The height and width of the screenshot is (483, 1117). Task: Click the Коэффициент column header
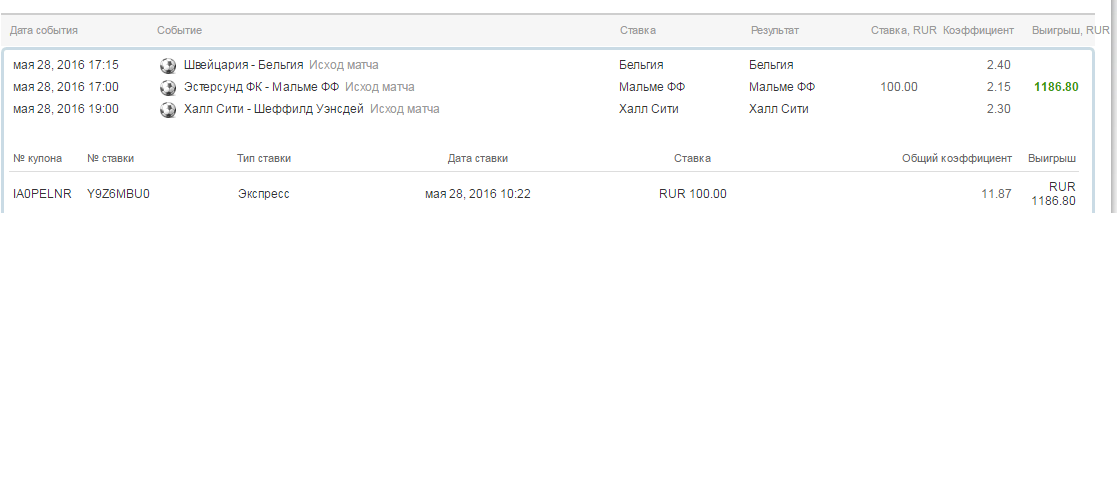coord(978,31)
